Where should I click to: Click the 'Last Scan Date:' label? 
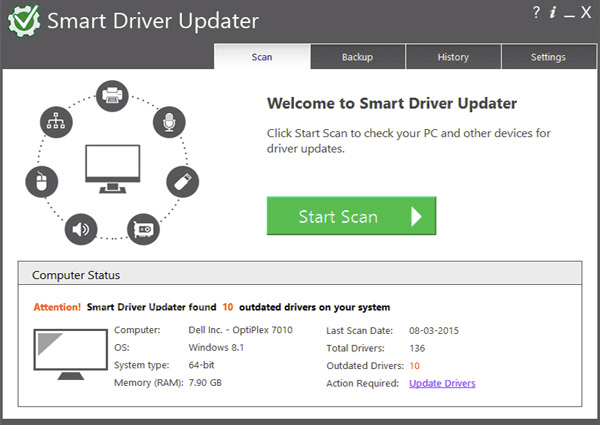pyautogui.click(x=359, y=331)
